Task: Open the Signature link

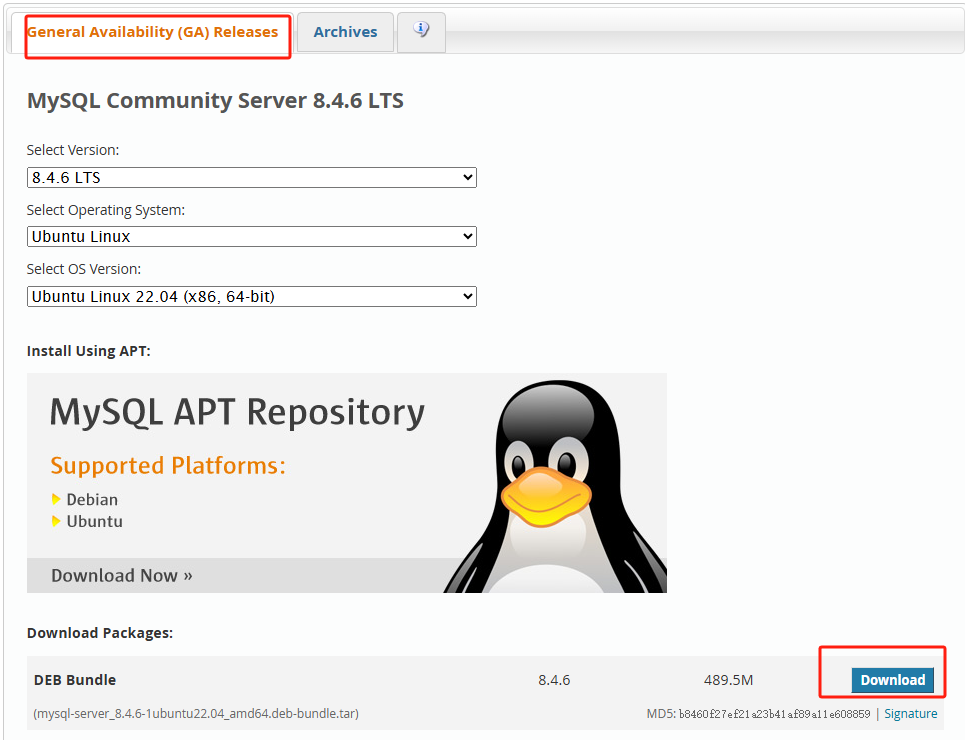Action: 911,714
